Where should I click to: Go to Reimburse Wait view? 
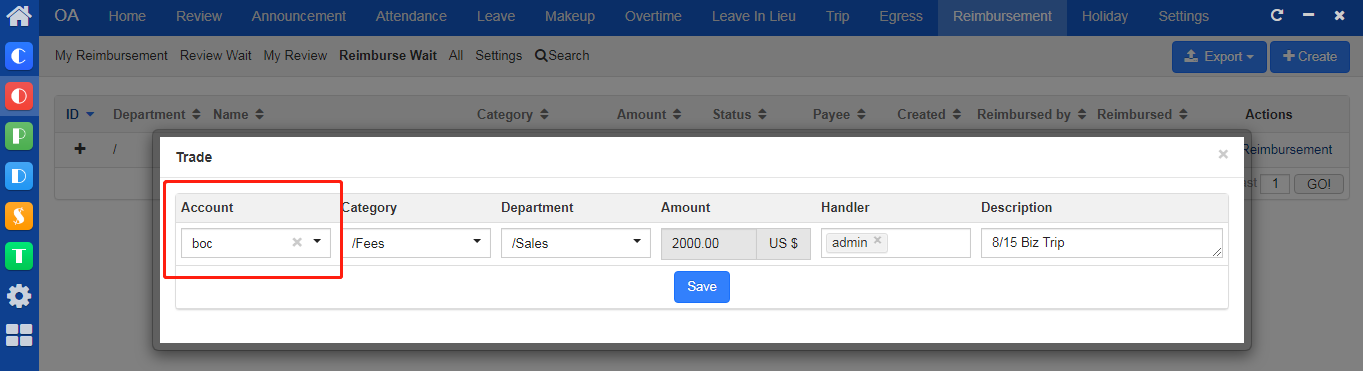[x=388, y=56]
